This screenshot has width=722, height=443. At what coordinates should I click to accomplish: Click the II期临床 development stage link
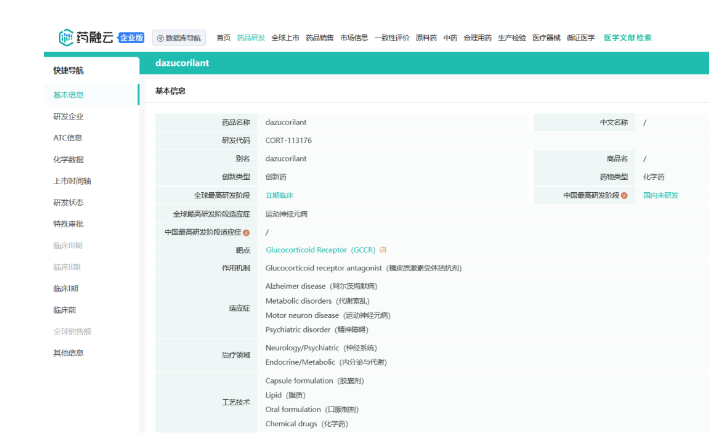[279, 195]
